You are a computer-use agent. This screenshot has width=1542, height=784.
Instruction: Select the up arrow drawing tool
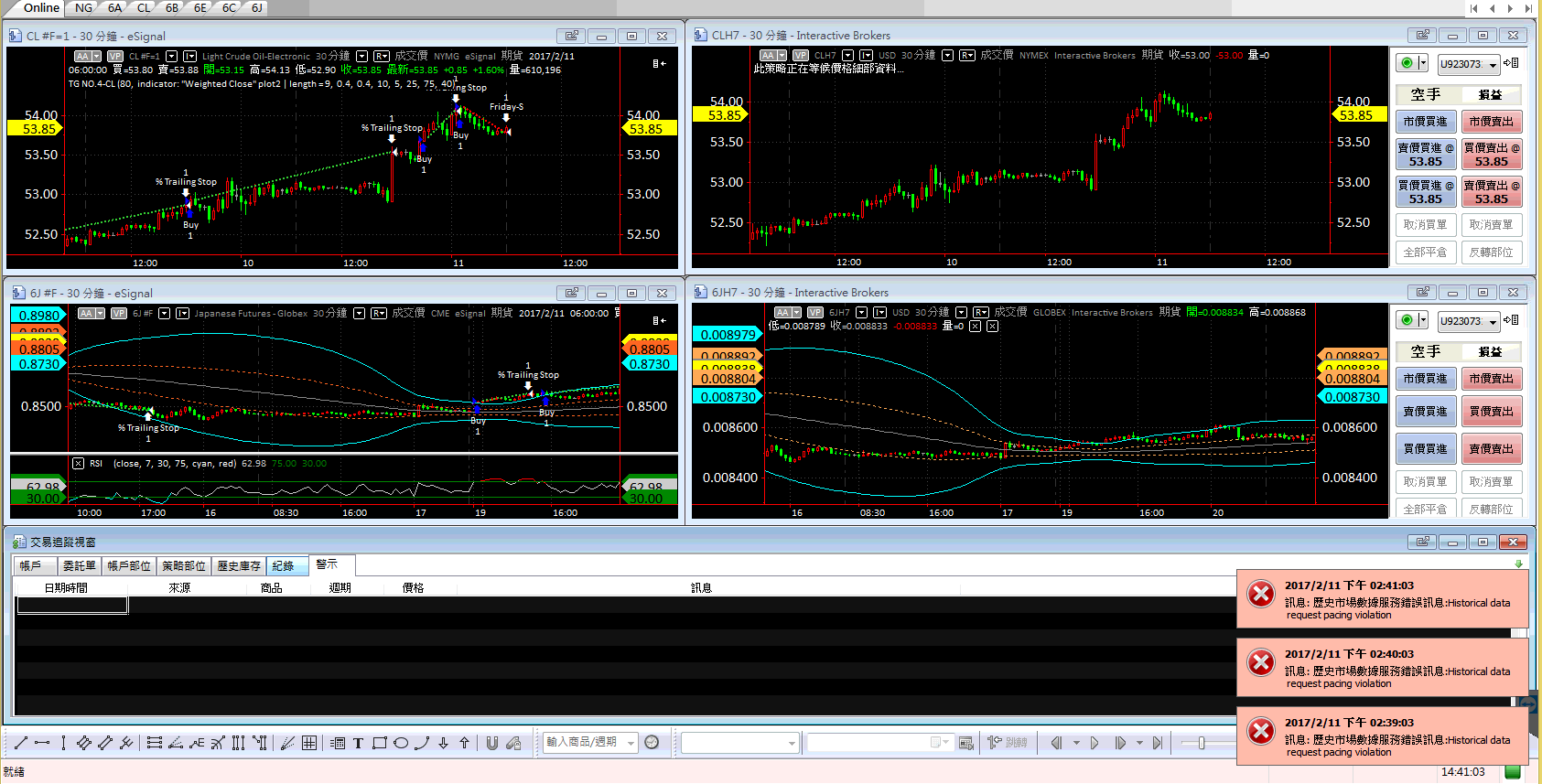pos(464,743)
